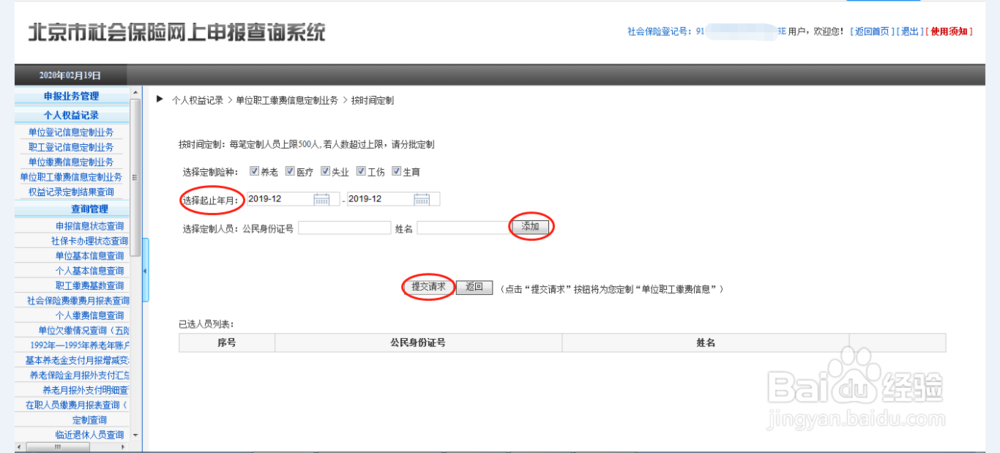Toggle the 生育 insurance checkbox
The width and height of the screenshot is (1000, 453).
tap(397, 171)
